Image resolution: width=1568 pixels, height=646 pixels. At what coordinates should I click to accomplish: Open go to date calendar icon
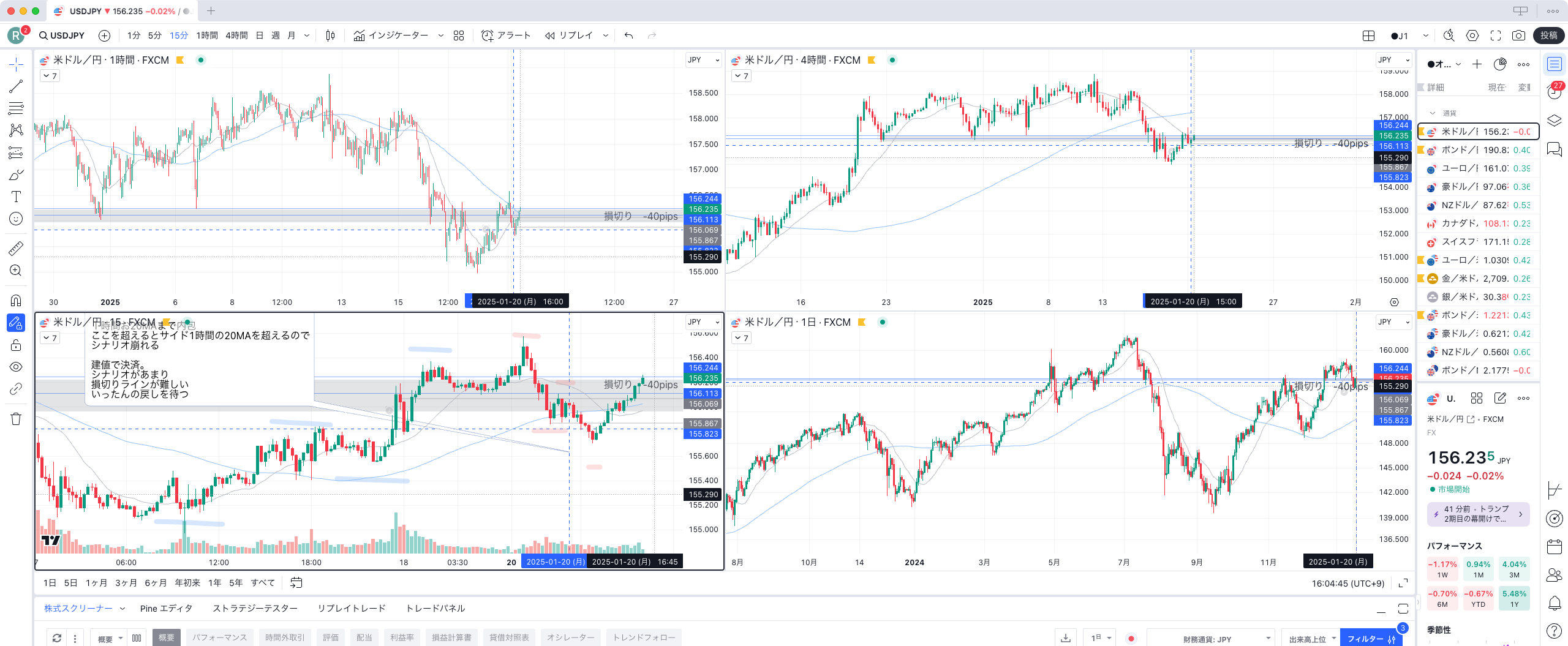click(296, 583)
